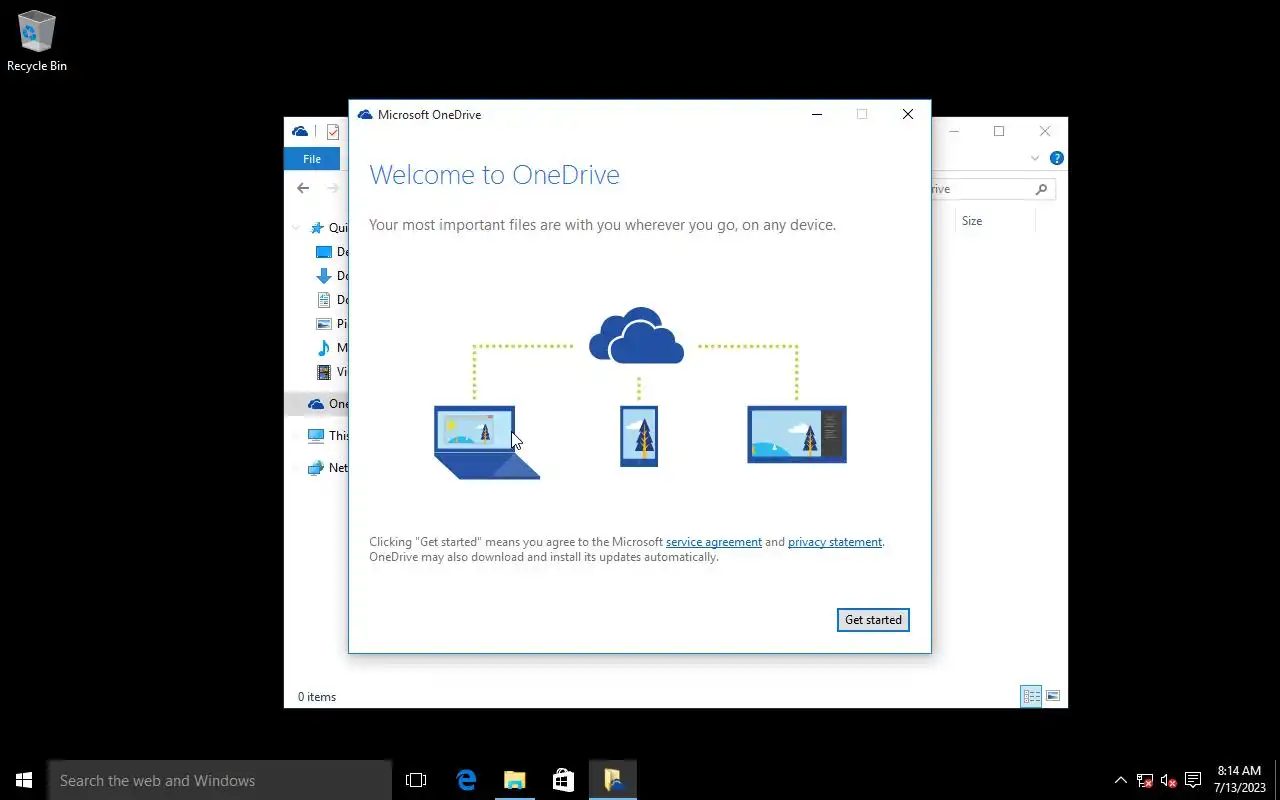Click the laptop illustration in OneDrive dialog
The width and height of the screenshot is (1280, 800).
click(486, 442)
